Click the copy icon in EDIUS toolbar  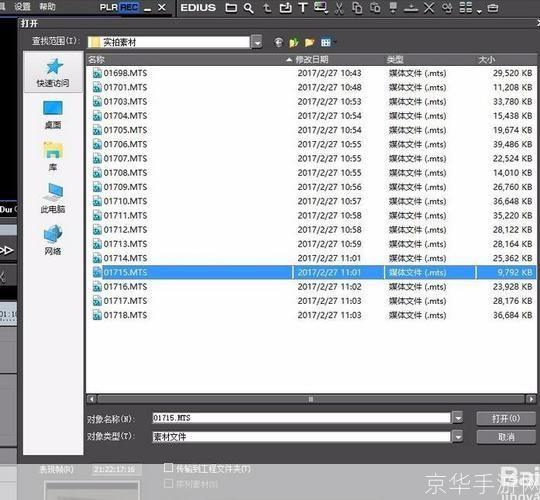coord(357,8)
